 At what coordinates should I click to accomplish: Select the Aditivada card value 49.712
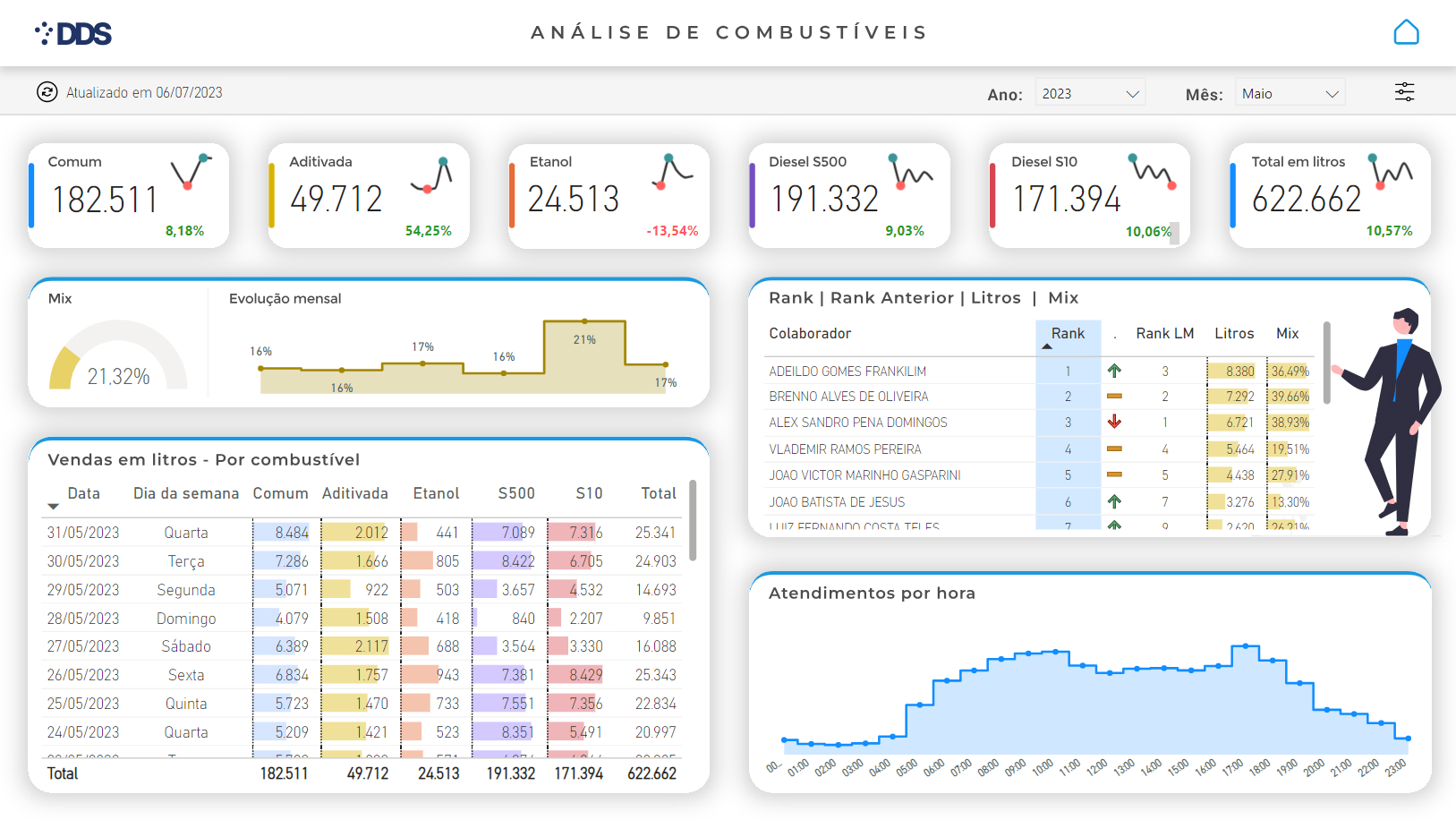pos(336,199)
